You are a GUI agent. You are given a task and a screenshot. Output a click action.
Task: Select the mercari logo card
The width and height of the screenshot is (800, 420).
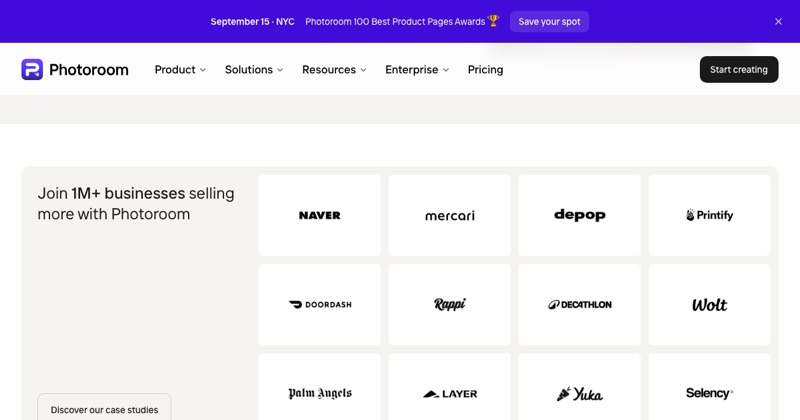(x=449, y=215)
